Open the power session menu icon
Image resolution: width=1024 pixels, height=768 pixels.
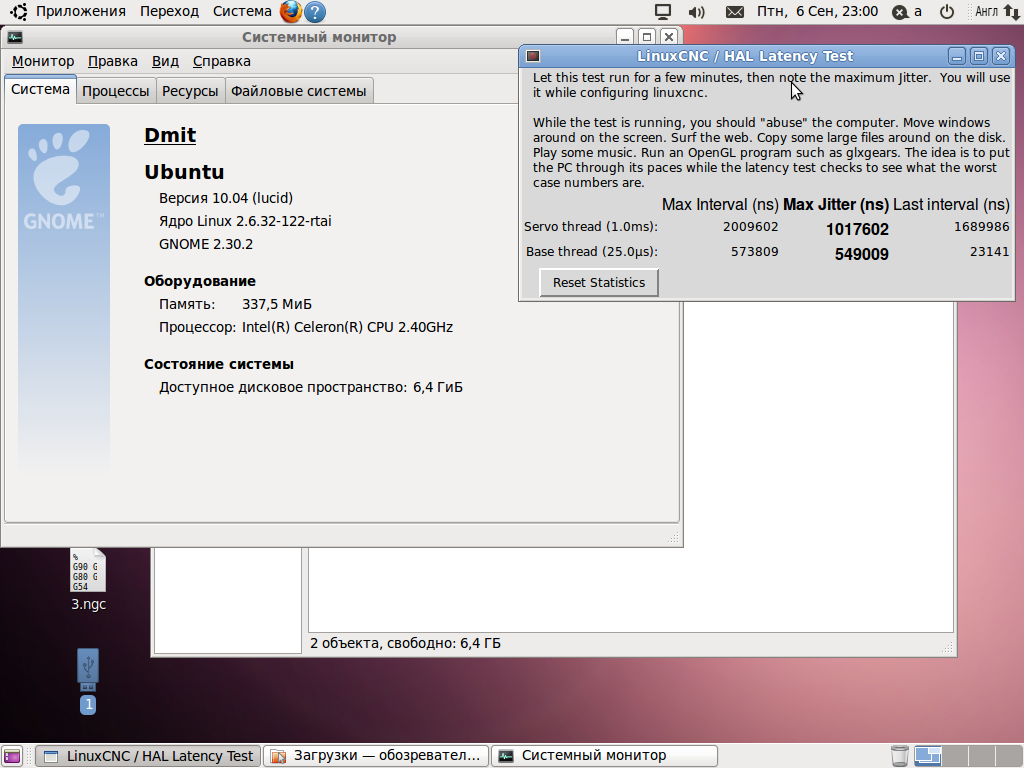(946, 12)
